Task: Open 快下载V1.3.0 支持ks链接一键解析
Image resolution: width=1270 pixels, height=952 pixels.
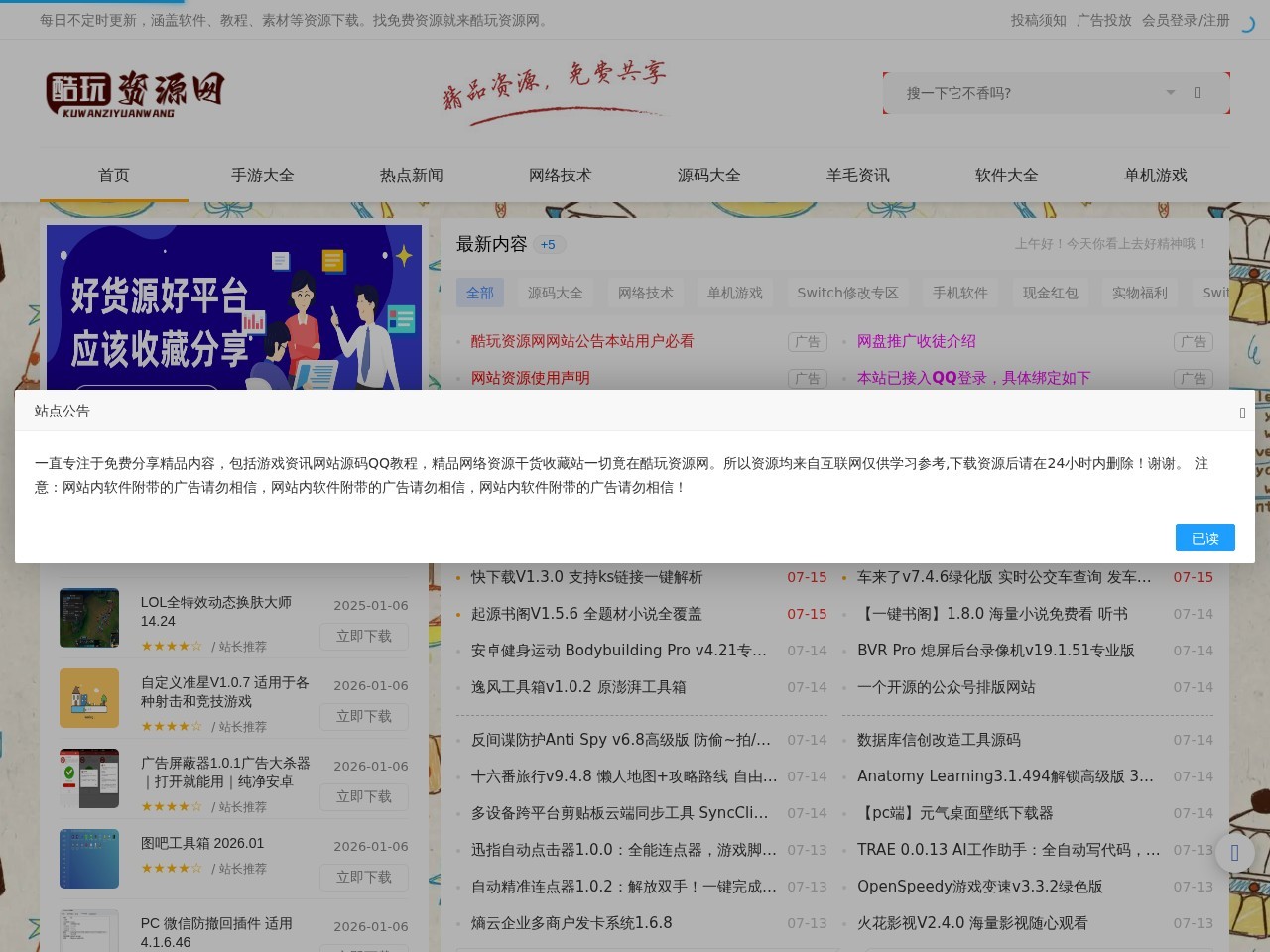Action: click(x=586, y=577)
